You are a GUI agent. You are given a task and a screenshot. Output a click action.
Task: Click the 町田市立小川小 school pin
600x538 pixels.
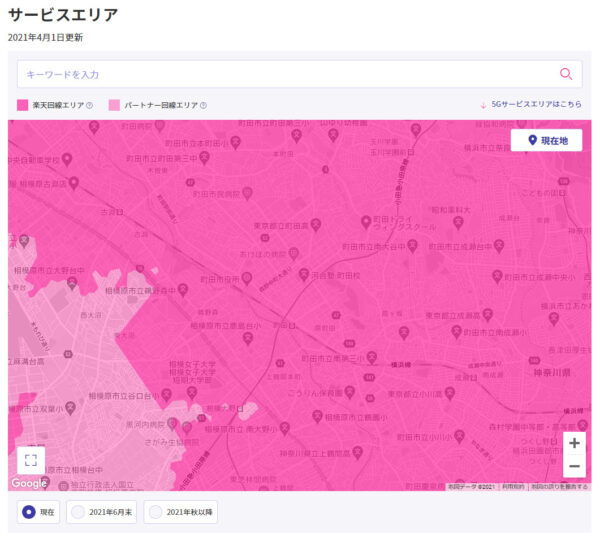tap(459, 436)
